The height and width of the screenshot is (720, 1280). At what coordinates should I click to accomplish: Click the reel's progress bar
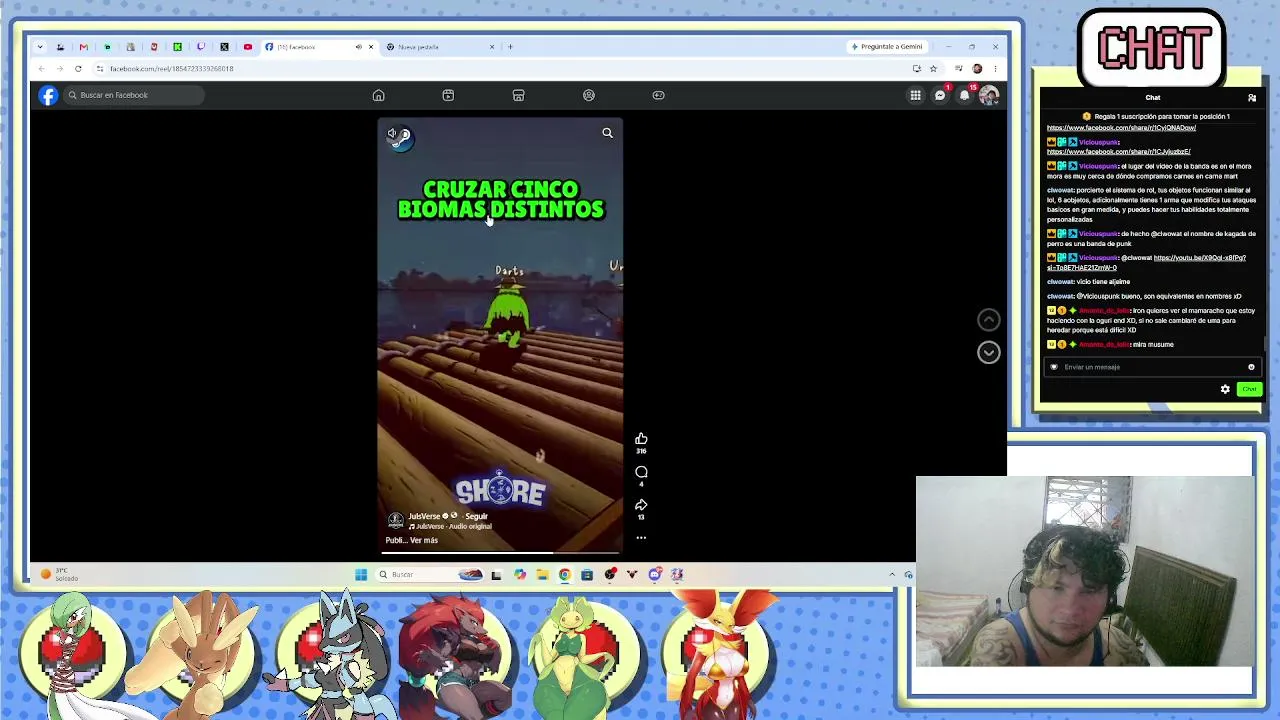(x=500, y=552)
